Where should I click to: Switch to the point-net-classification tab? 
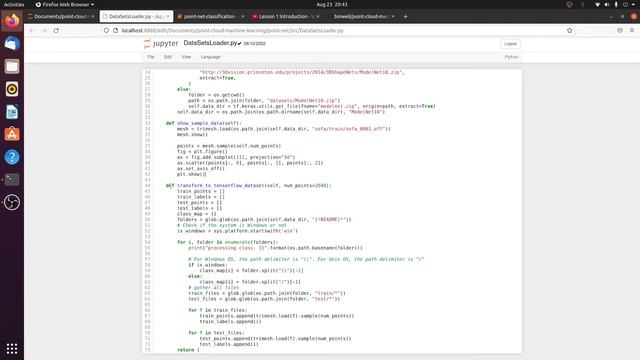tap(210, 17)
